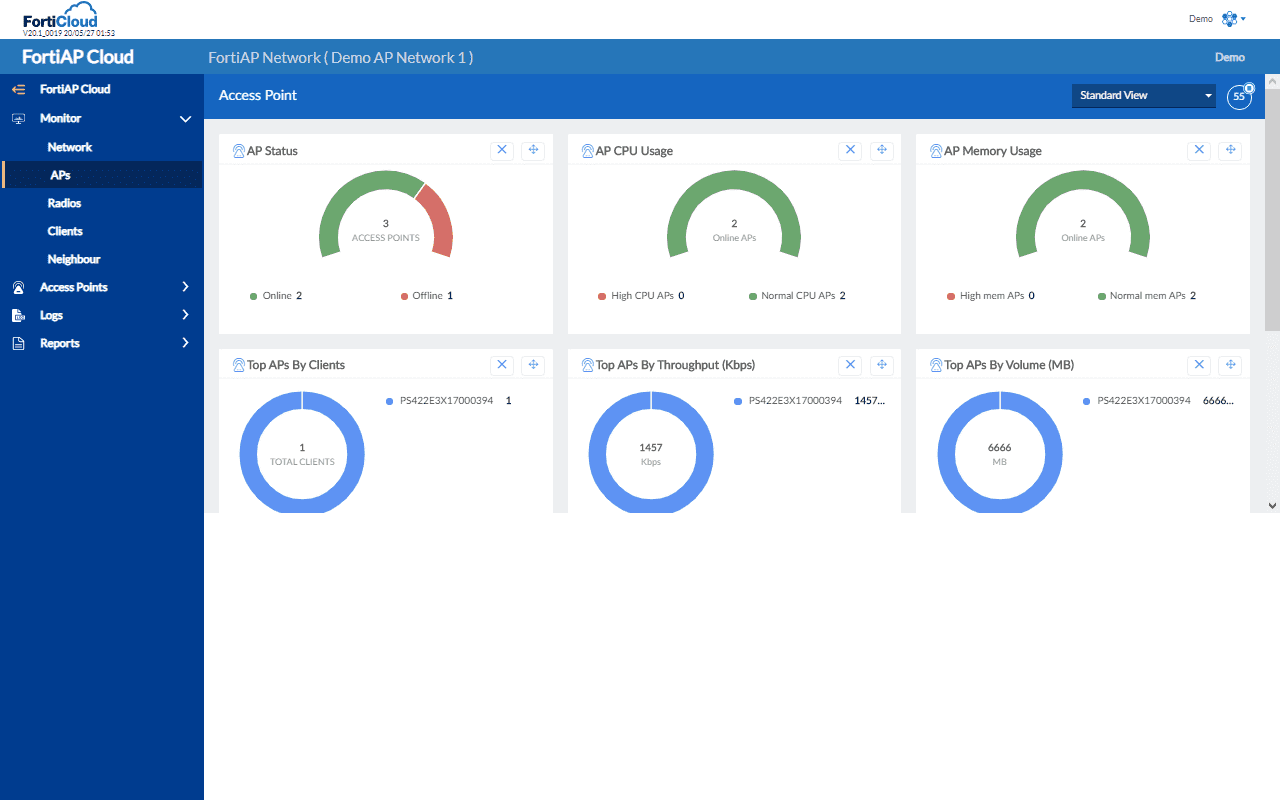Close the AP CPU Usage widget
1280x800 pixels.
tap(850, 150)
